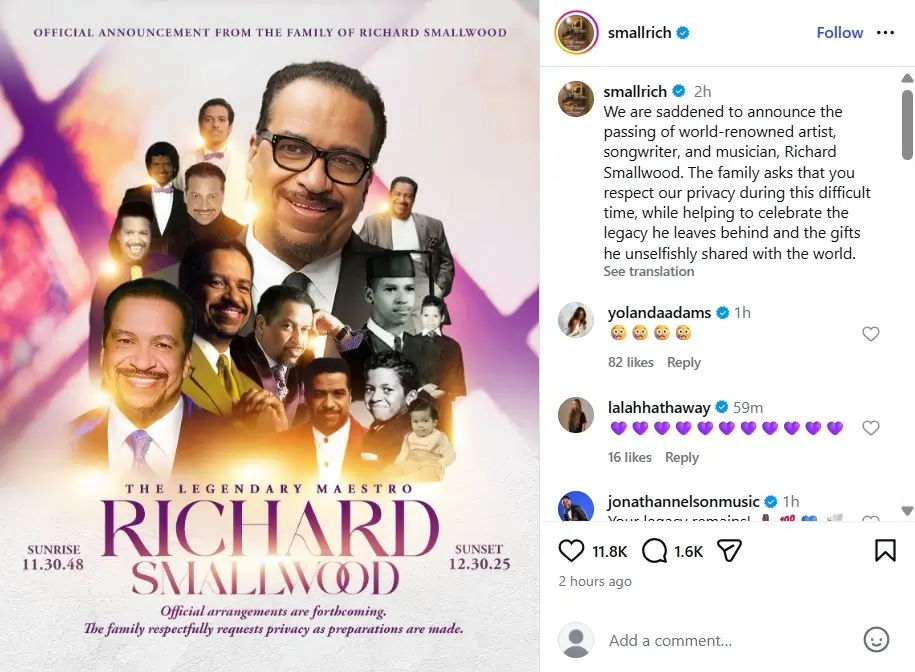Open the three-dot more options menu
Image resolution: width=915 pixels, height=672 pixels.
885,33
